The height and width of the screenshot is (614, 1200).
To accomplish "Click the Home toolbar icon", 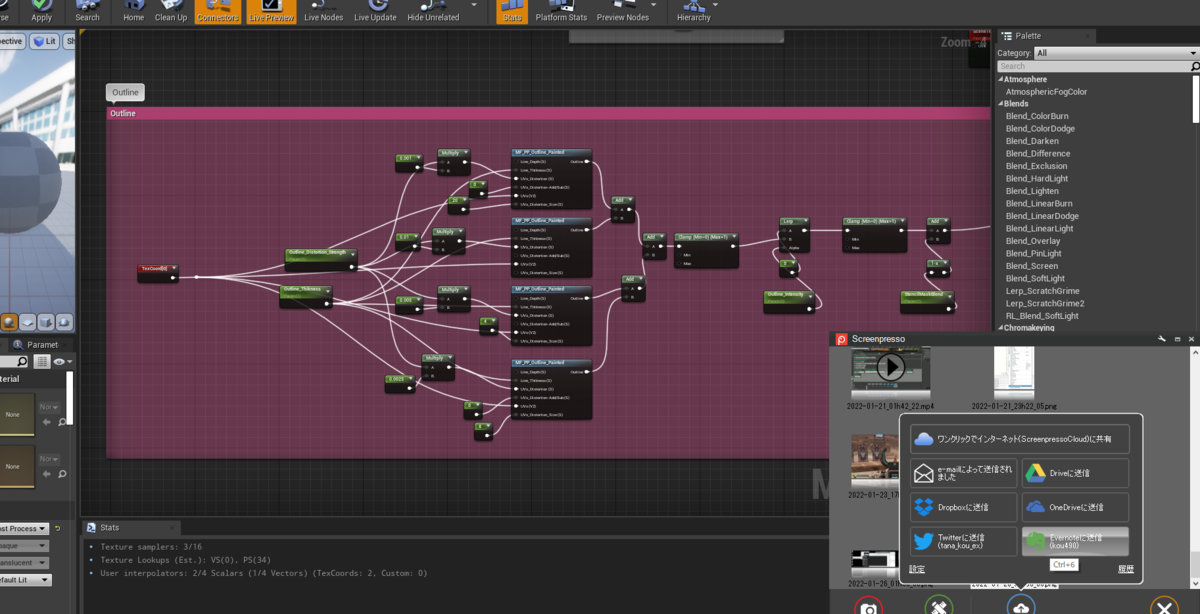I will pyautogui.click(x=133, y=12).
